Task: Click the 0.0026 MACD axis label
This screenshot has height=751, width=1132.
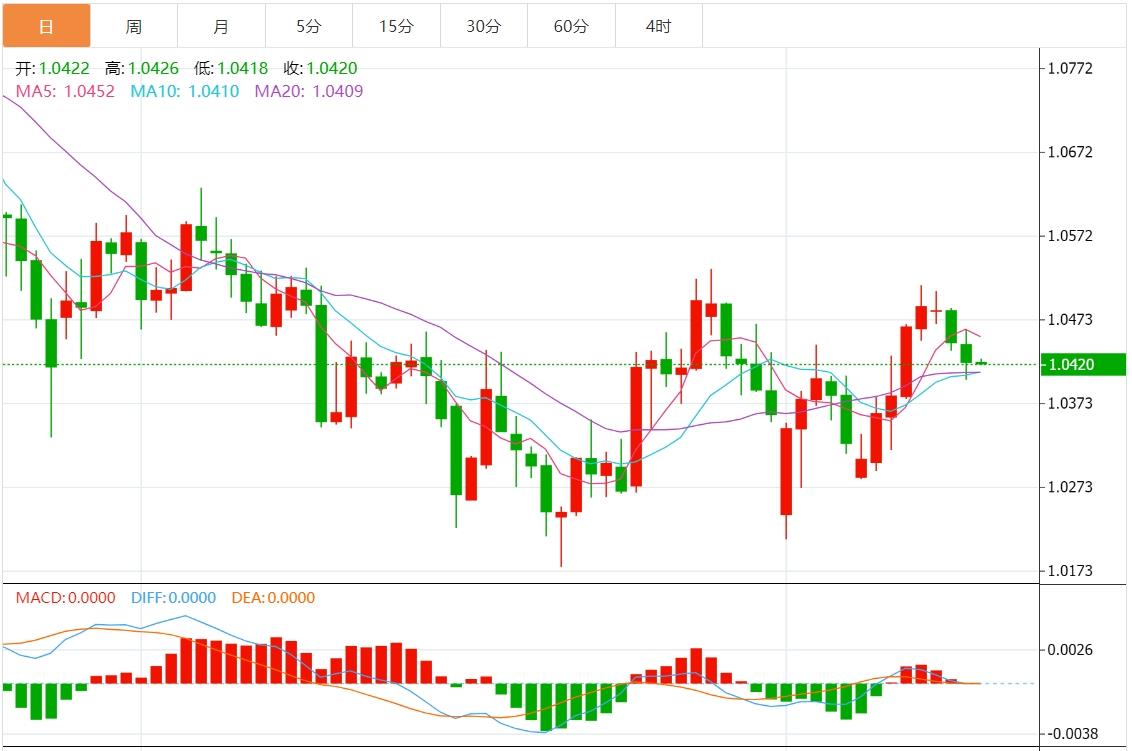Action: click(1071, 650)
